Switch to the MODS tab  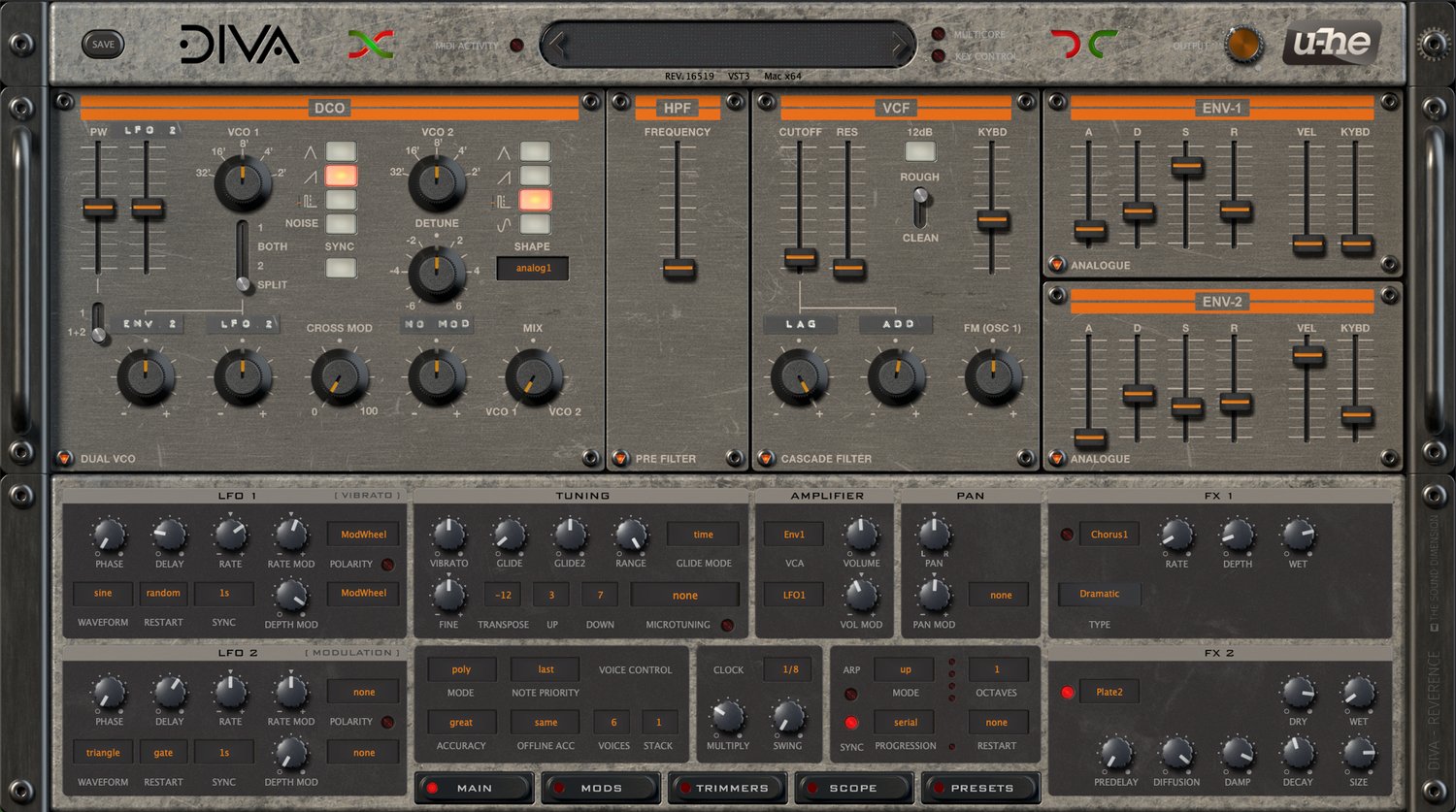(x=601, y=788)
